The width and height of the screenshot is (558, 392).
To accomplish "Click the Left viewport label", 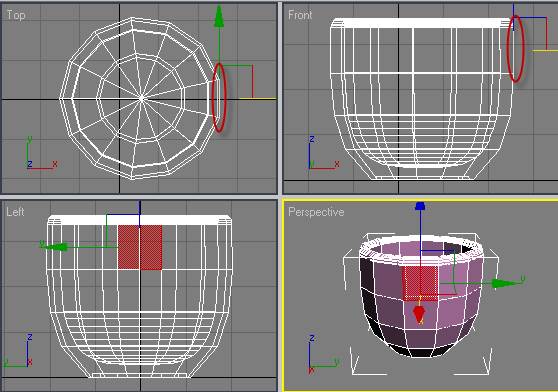I will 15,212.
